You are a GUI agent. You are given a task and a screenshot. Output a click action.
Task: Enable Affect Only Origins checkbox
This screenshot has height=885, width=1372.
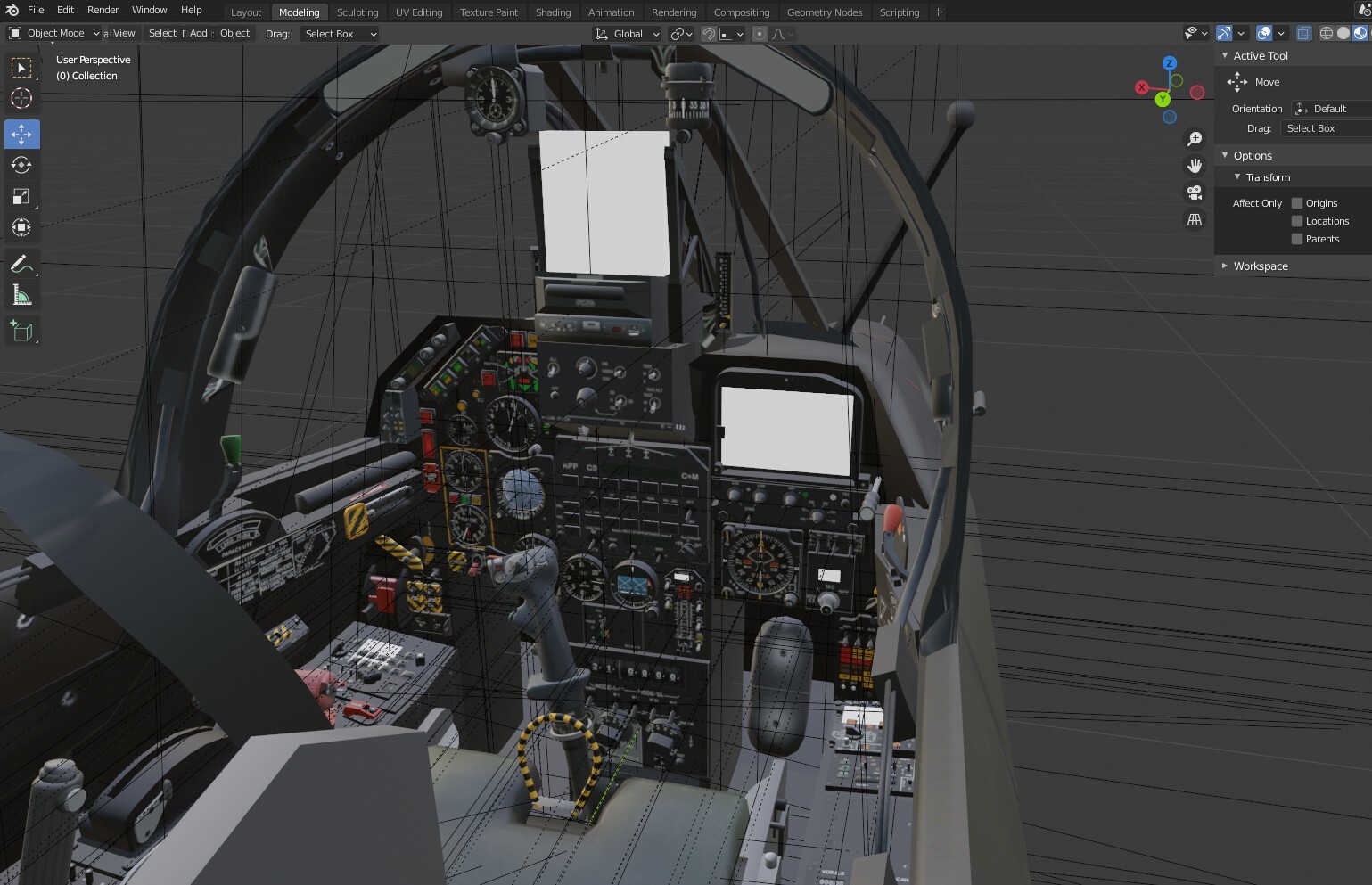click(1297, 203)
